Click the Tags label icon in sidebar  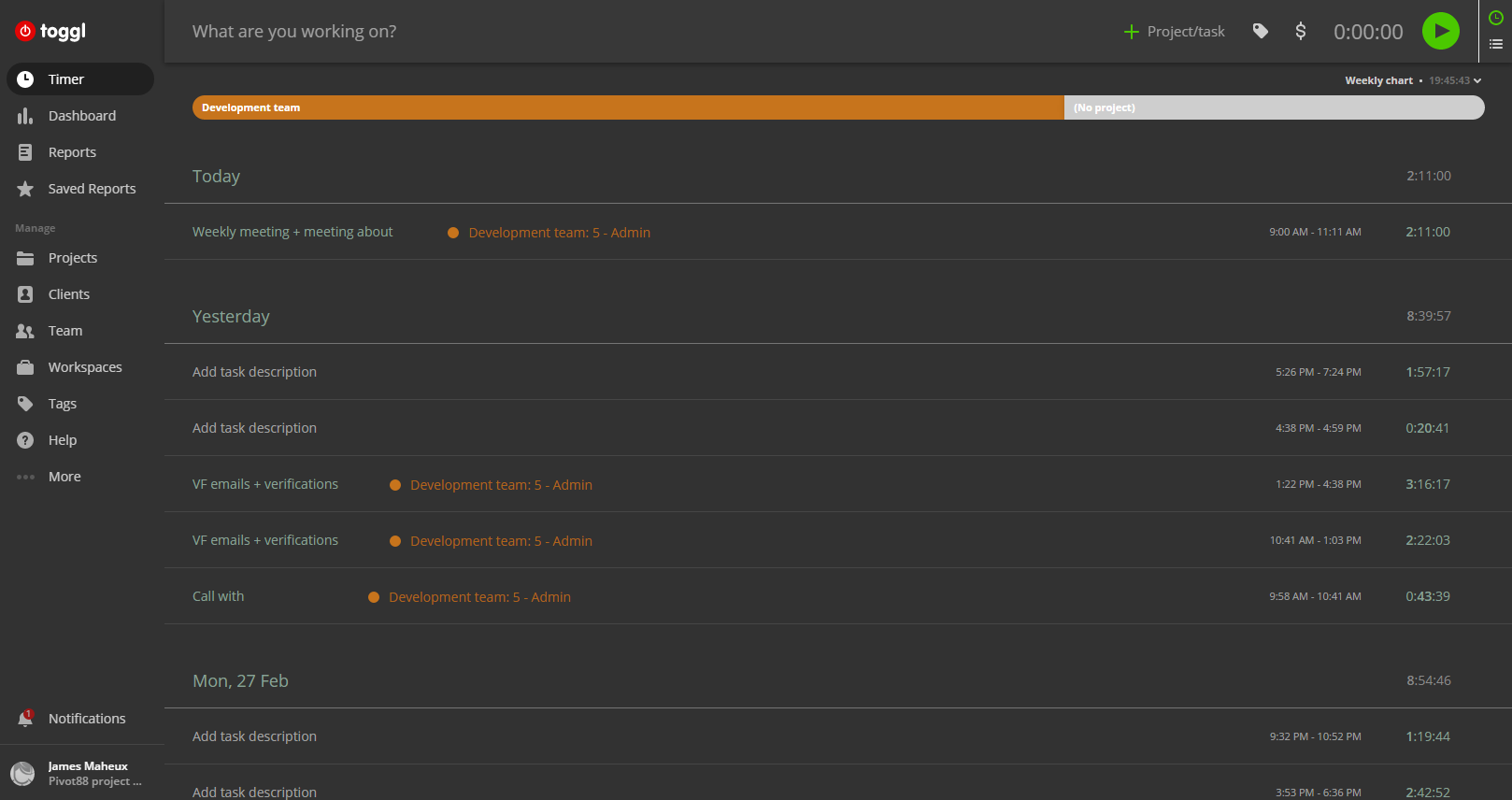[25, 404]
